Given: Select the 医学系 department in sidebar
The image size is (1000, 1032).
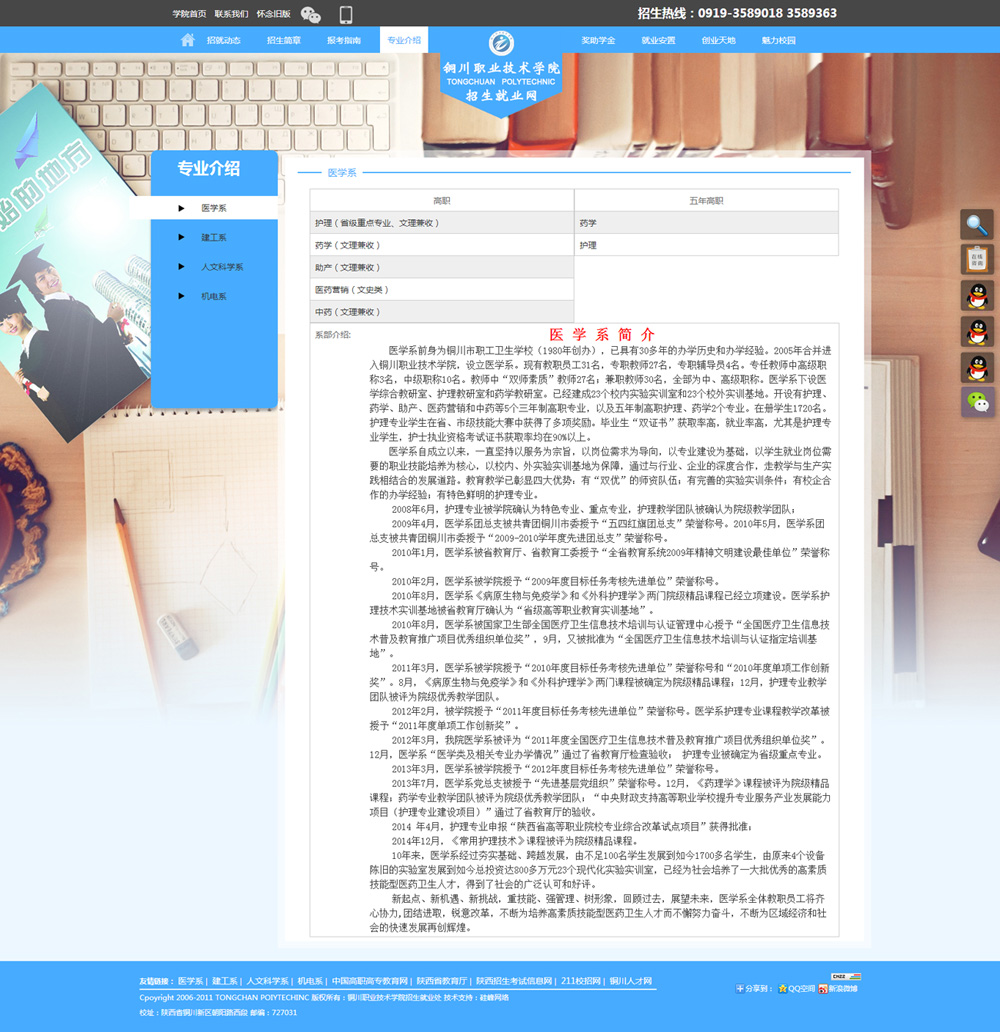Looking at the screenshot, I should click(x=214, y=208).
